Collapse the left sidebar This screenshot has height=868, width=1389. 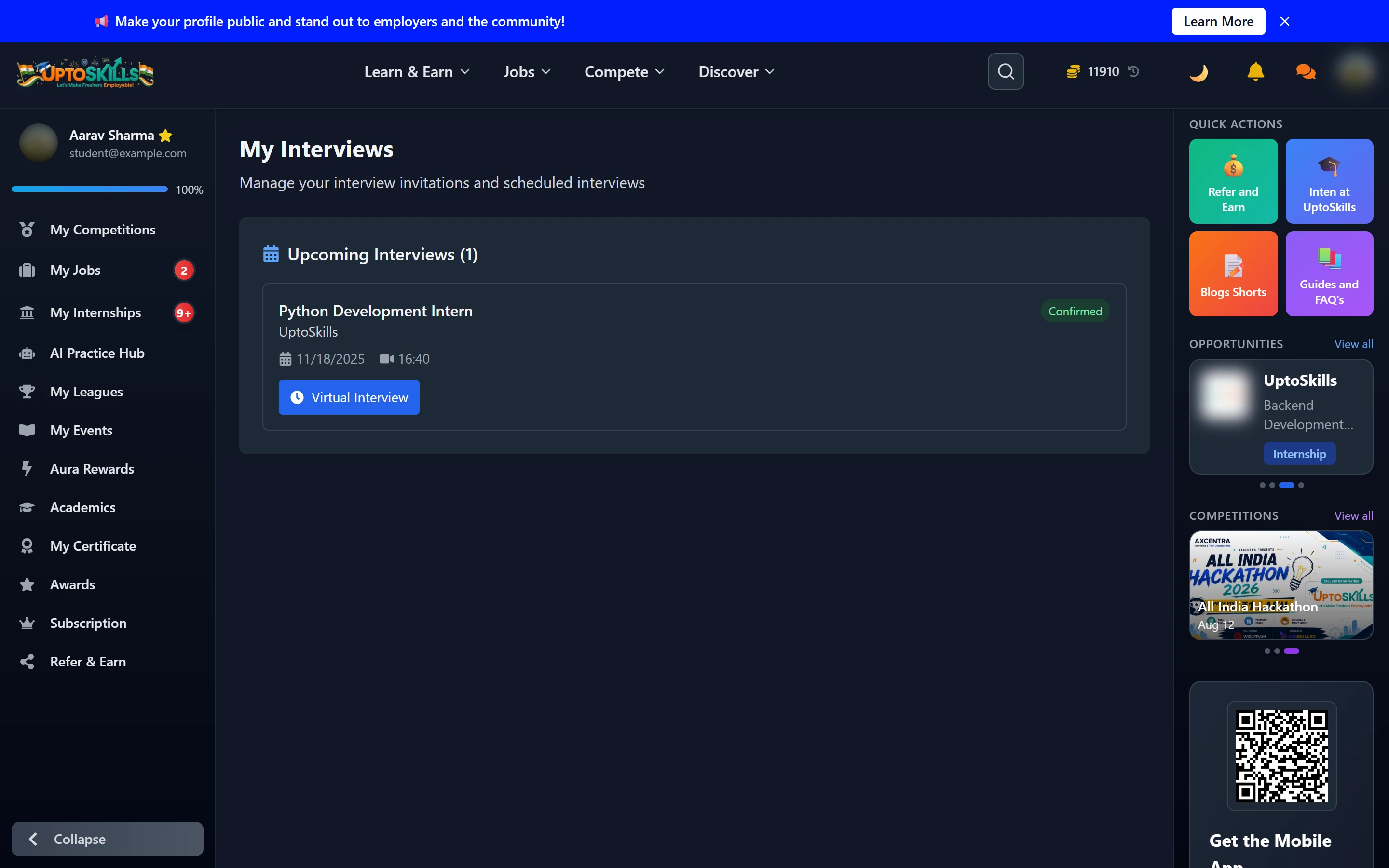pos(108,839)
